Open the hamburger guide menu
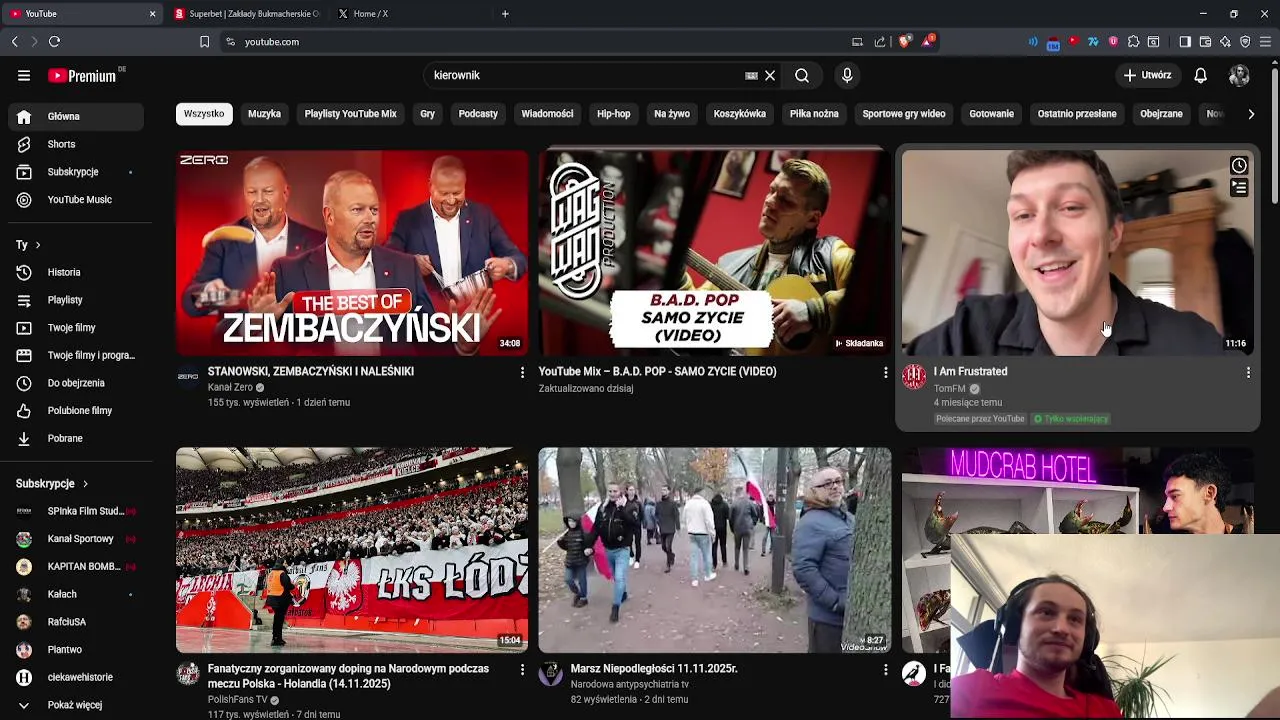 coord(24,75)
